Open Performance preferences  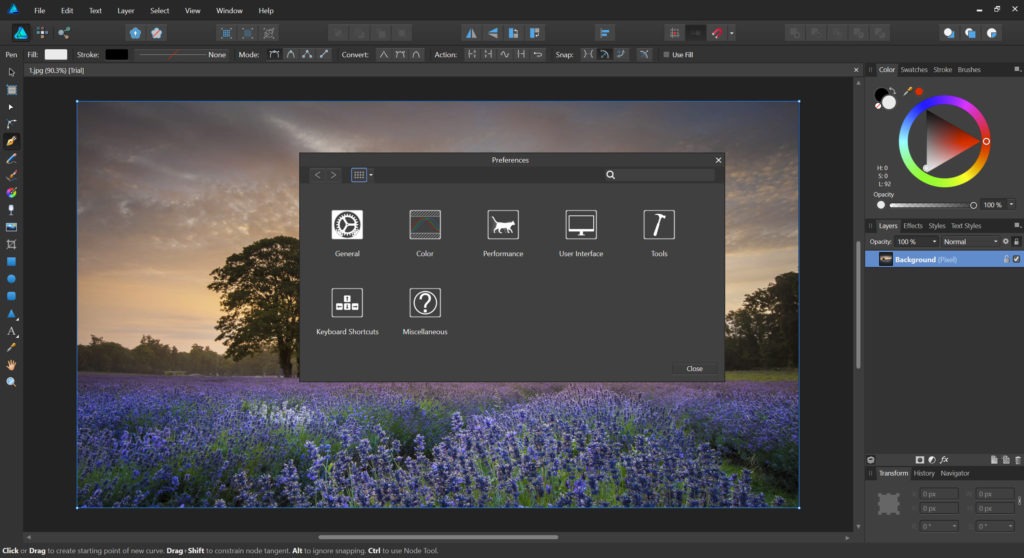tap(503, 233)
